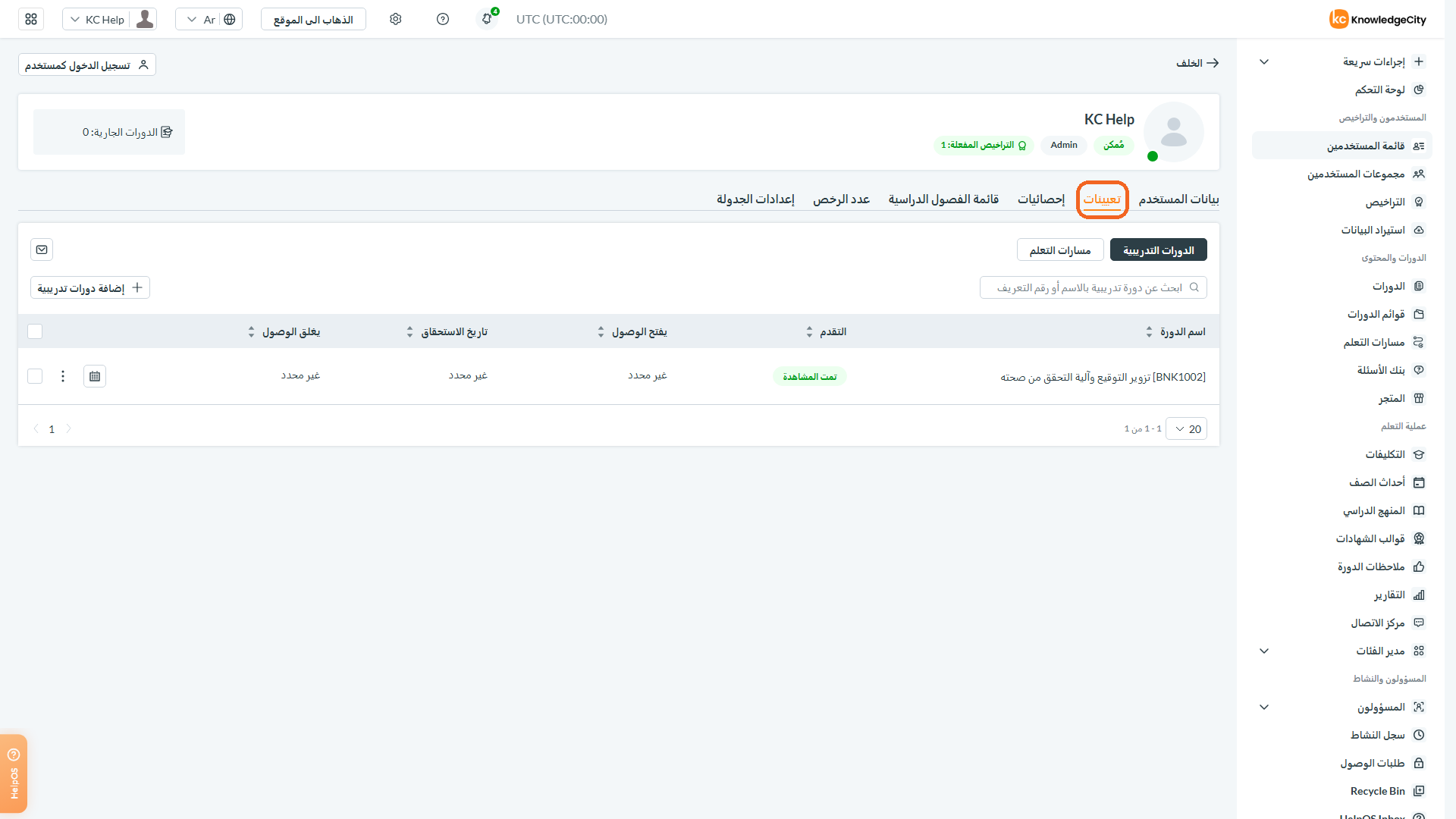This screenshot has width=1456, height=819.
Task: Open the KC Help account dropdown
Action: pos(110,19)
